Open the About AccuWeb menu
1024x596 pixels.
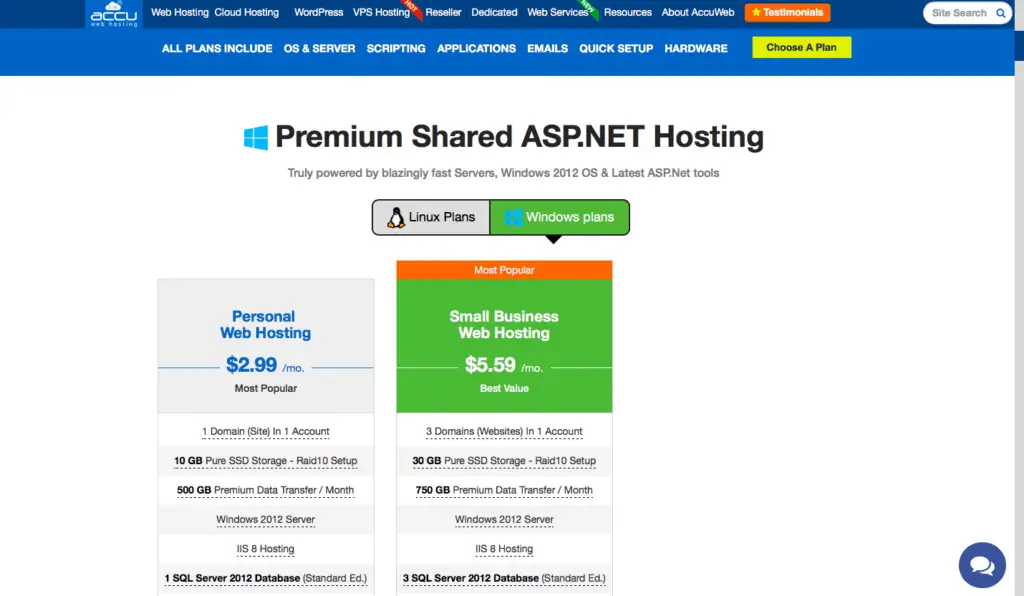(697, 12)
